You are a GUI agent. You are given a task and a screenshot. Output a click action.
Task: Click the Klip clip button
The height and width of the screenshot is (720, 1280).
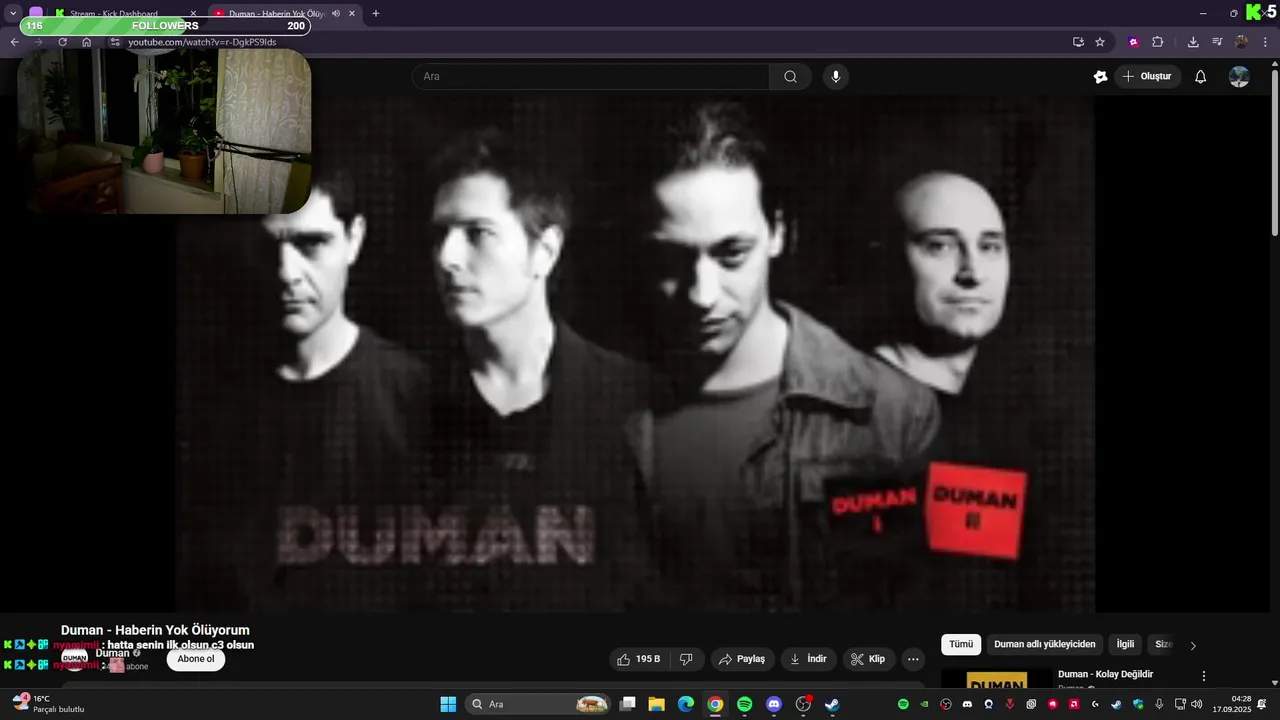pyautogui.click(x=868, y=659)
